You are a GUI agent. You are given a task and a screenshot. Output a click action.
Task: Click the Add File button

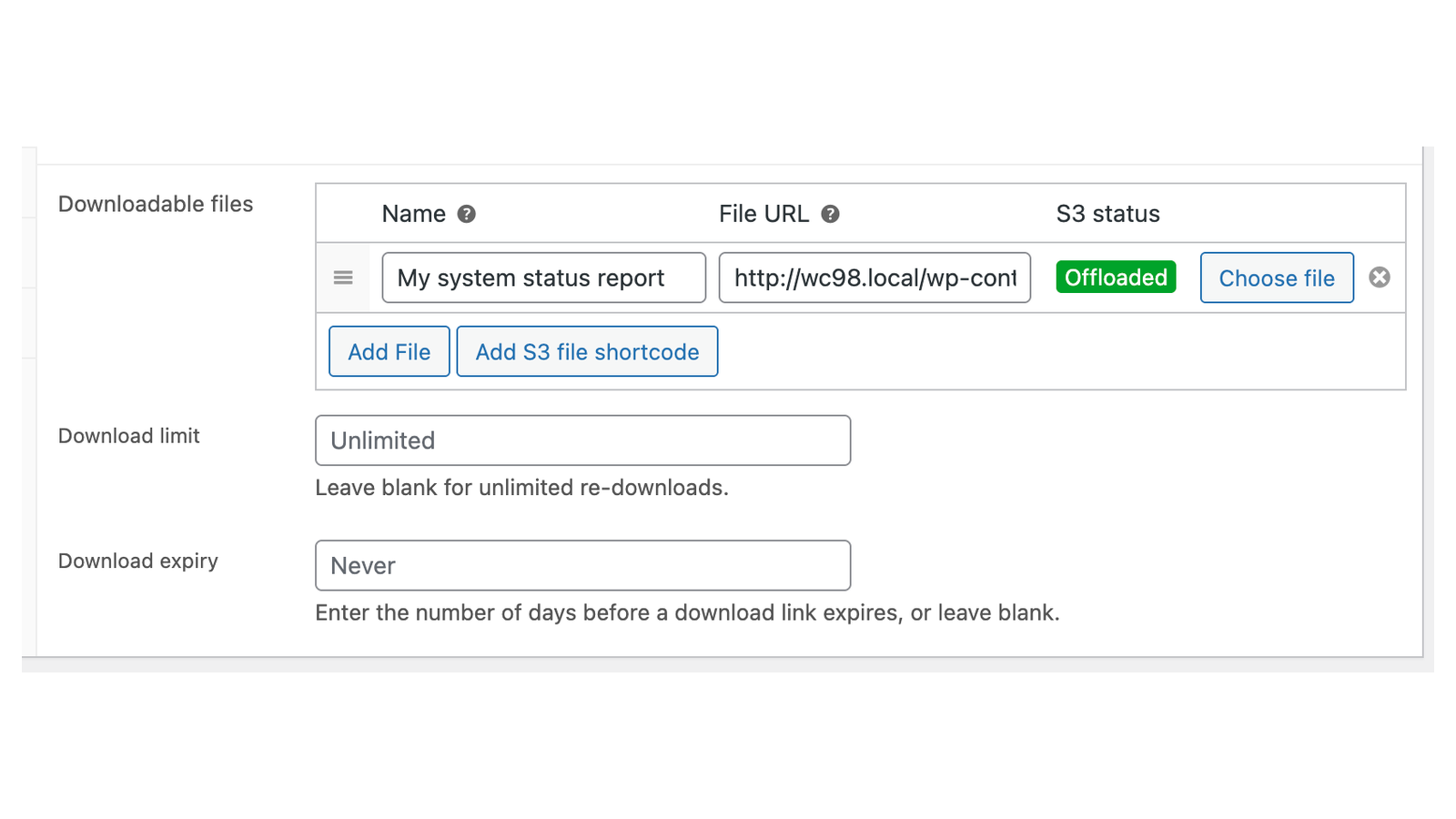click(389, 351)
